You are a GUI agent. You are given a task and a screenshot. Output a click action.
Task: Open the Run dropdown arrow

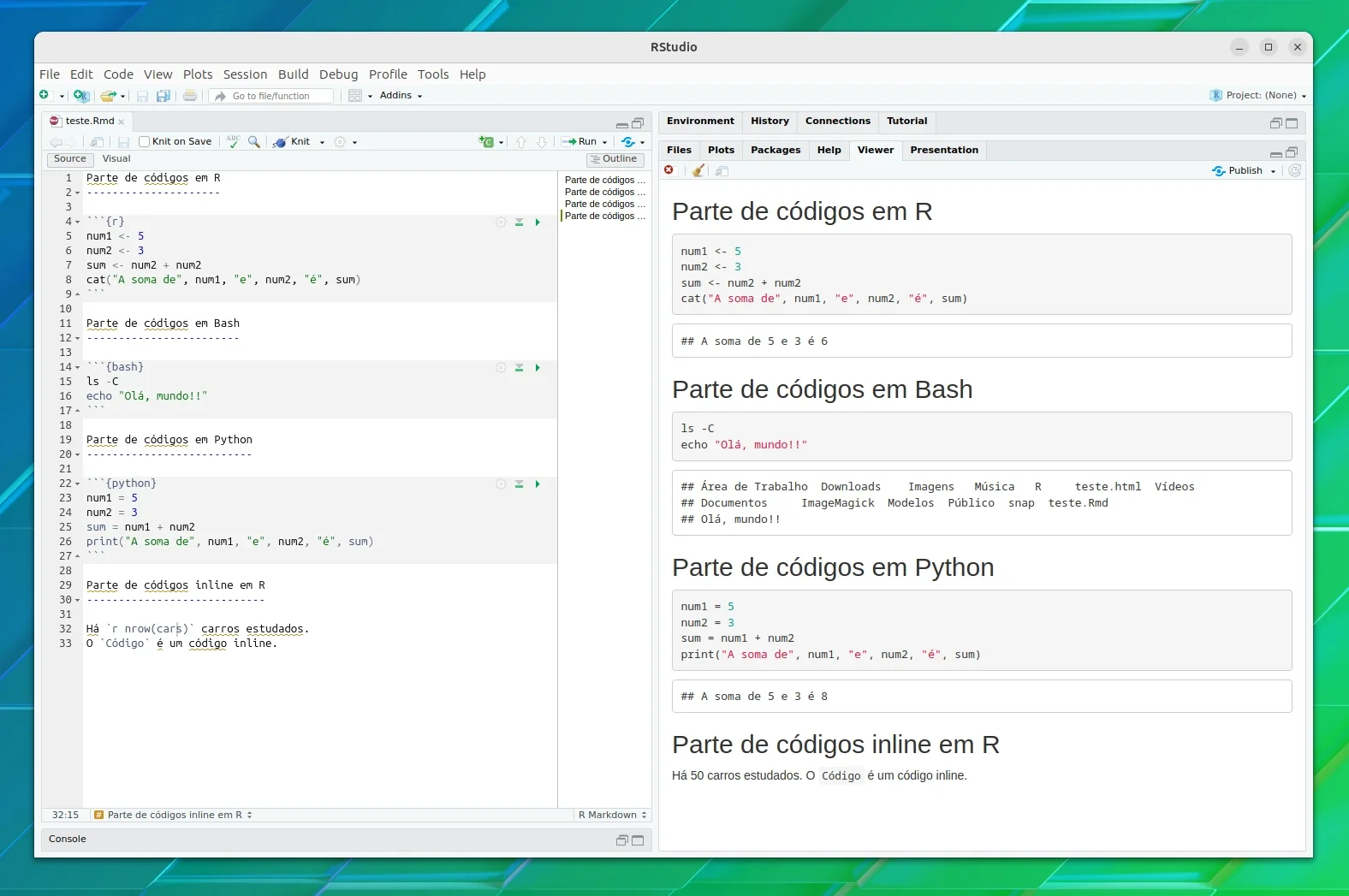coord(605,143)
